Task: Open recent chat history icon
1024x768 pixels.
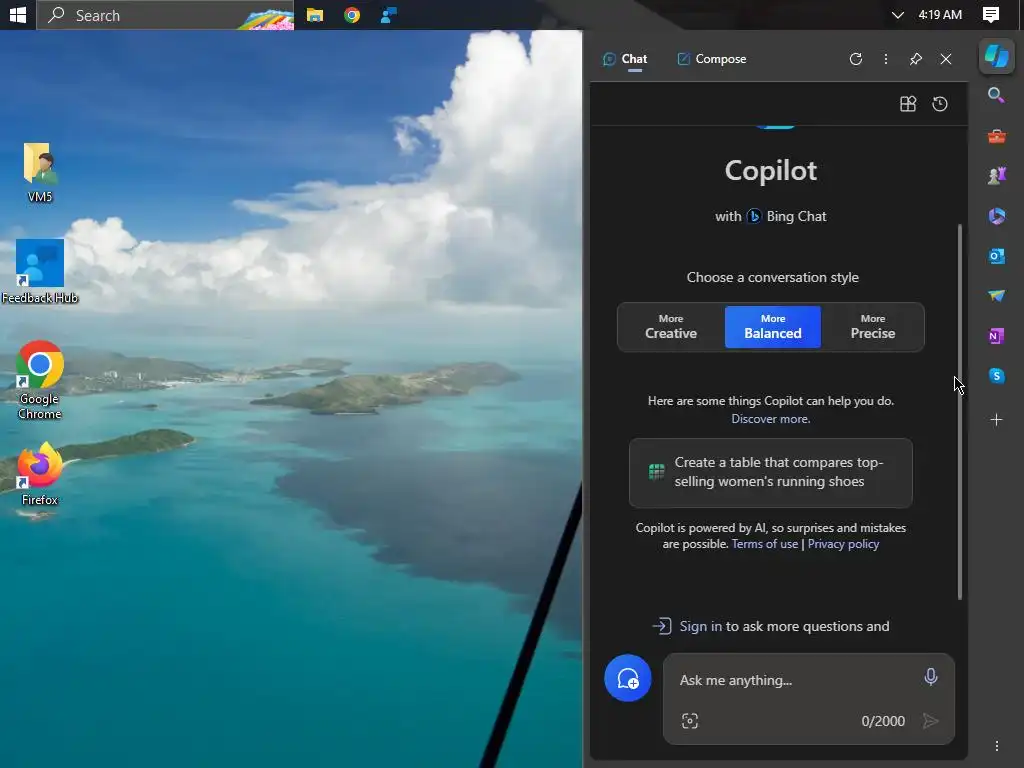Action: coord(940,104)
